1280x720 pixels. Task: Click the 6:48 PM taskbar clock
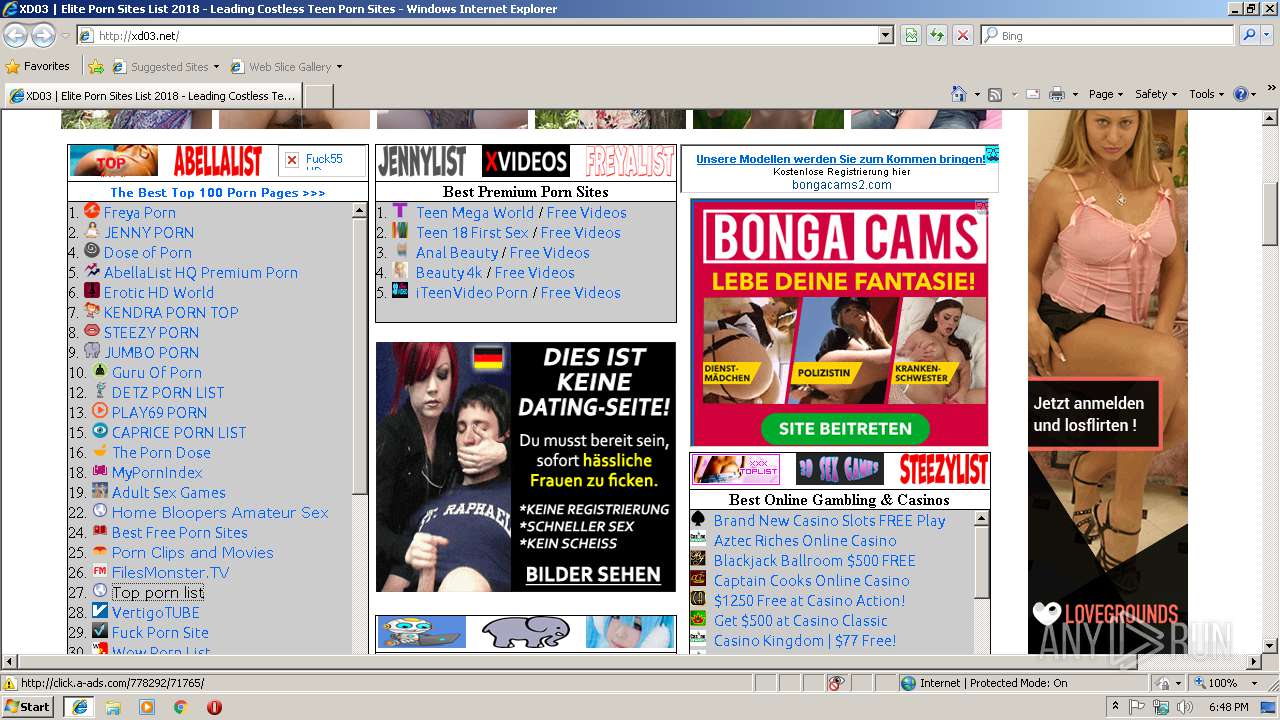pos(1228,706)
